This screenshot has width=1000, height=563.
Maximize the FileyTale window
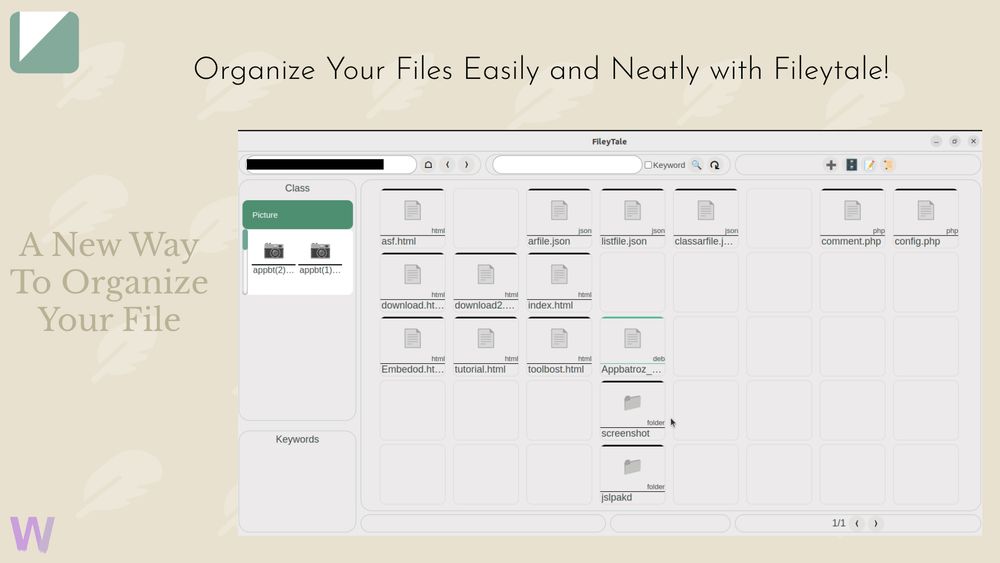tap(954, 142)
